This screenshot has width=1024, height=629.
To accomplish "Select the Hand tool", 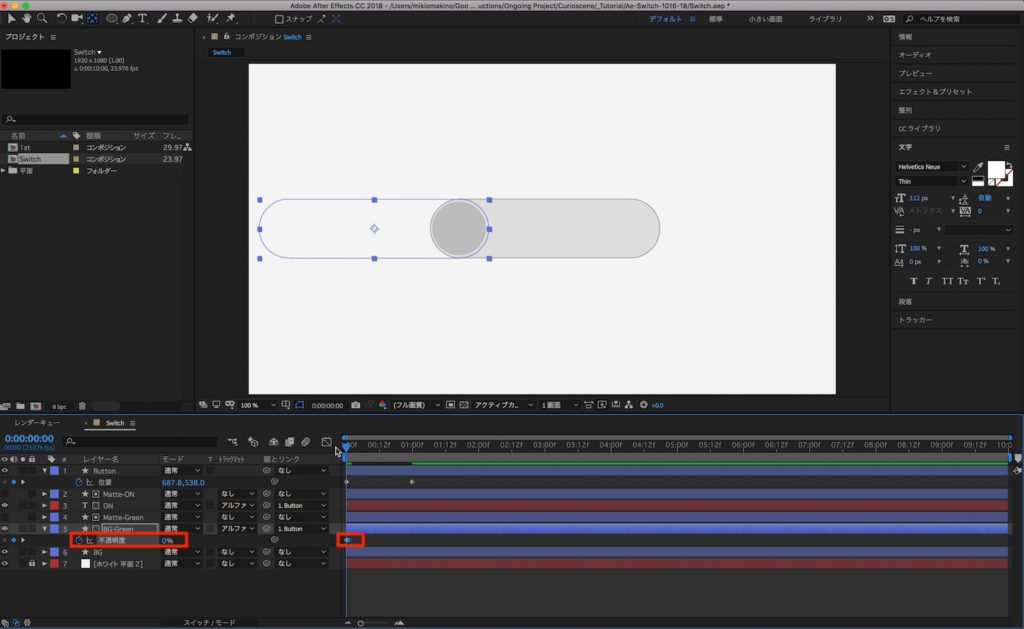I will click(x=26, y=18).
